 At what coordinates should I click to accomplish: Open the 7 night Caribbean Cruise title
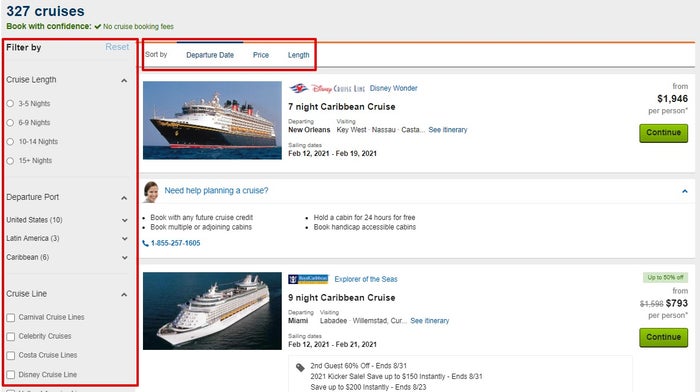(x=342, y=107)
